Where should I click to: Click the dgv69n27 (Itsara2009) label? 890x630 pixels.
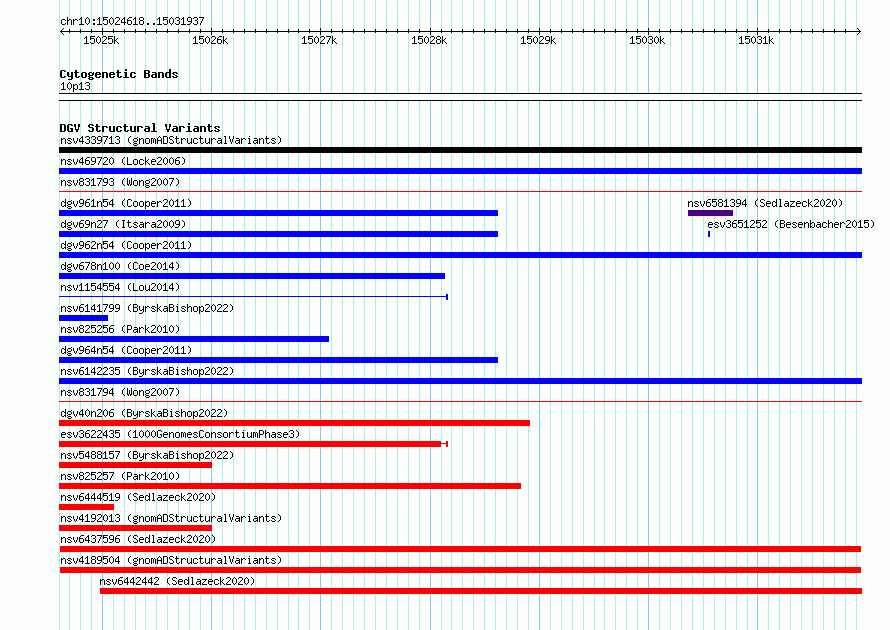123,224
